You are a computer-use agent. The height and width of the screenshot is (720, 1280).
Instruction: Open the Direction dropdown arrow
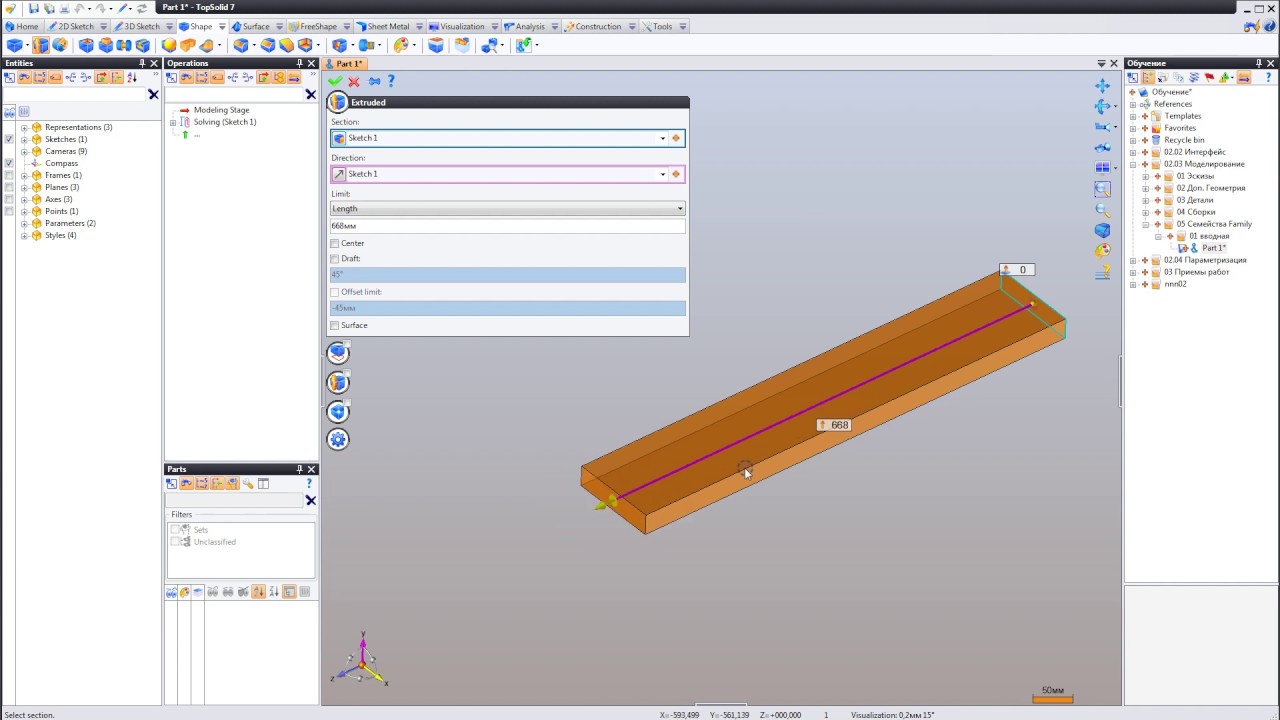(x=662, y=174)
